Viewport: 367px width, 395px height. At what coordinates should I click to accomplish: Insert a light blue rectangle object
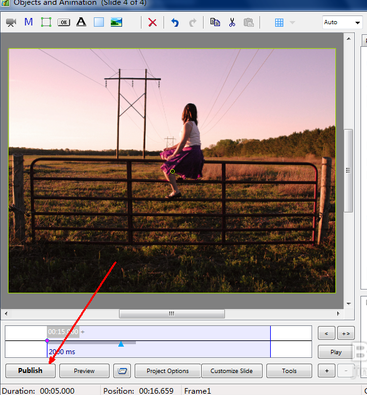[x=99, y=22]
